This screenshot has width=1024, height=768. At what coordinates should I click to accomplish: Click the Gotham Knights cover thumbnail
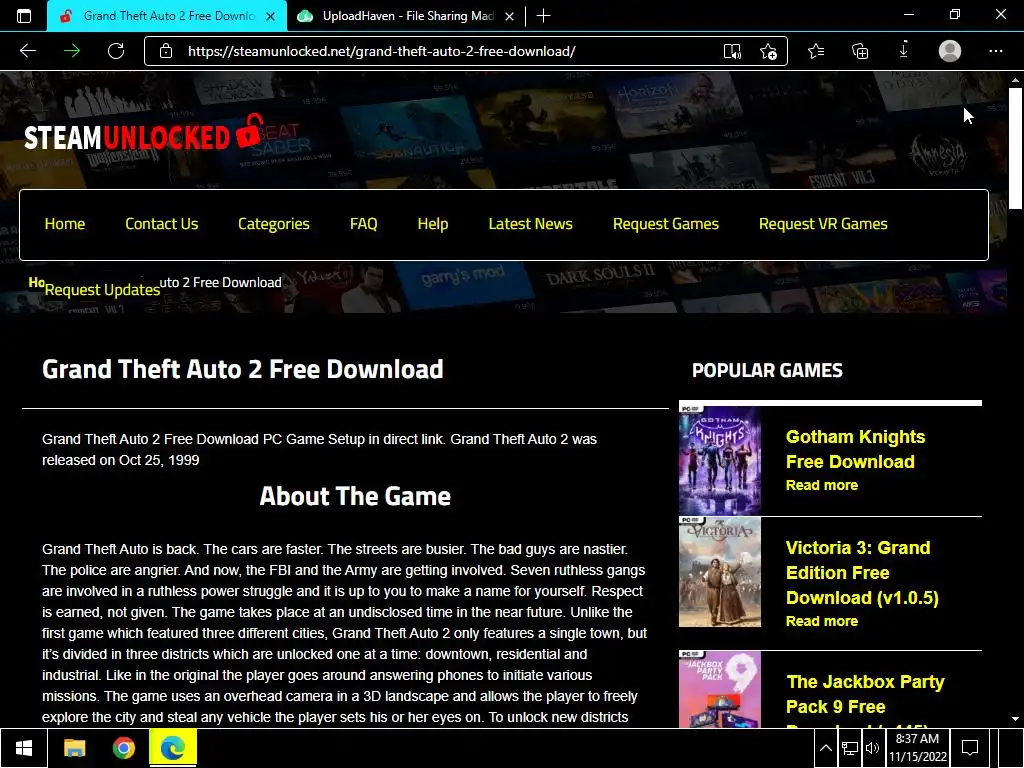tap(720, 460)
